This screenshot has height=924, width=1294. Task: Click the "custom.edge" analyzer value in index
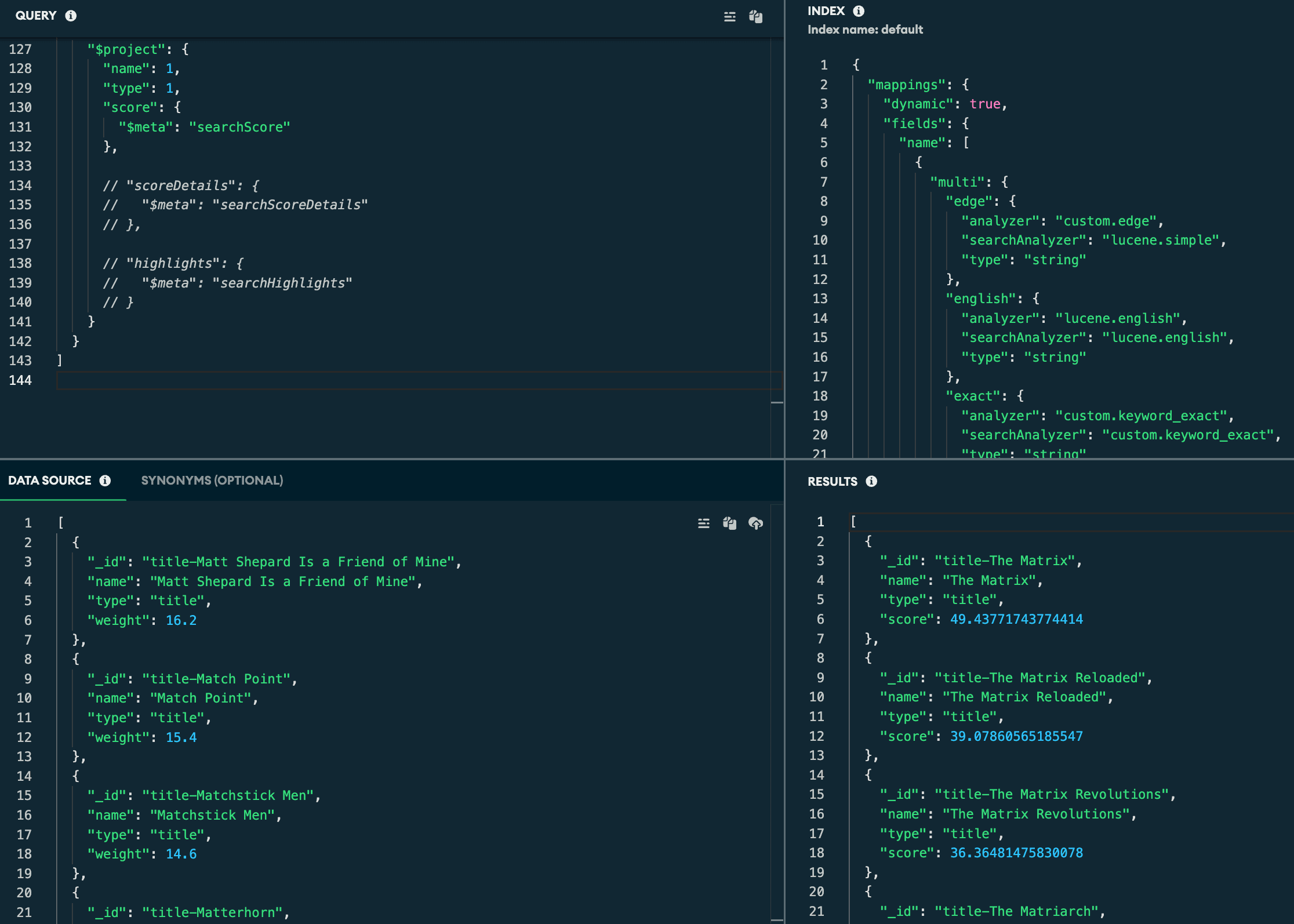coord(1106,221)
